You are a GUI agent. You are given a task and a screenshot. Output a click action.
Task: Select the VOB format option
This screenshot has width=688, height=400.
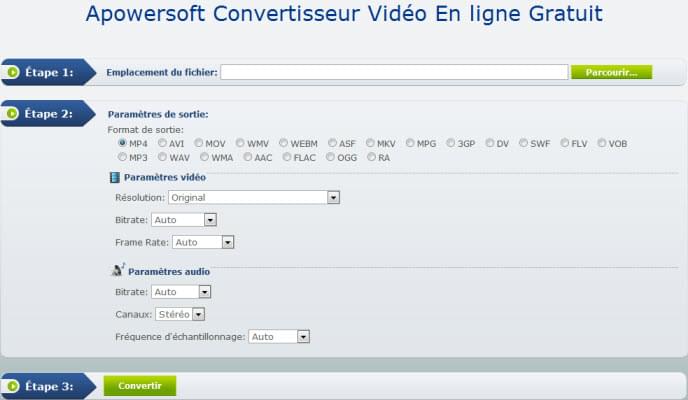(602, 143)
